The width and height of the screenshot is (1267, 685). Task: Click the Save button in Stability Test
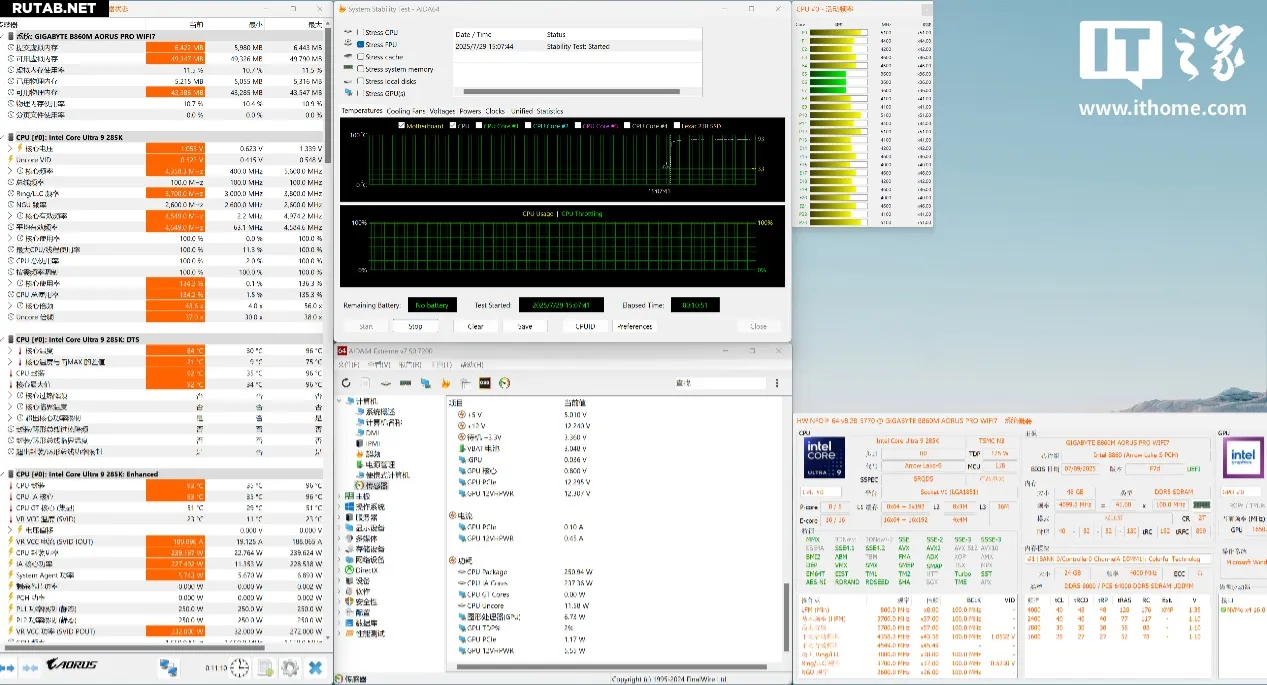click(x=525, y=326)
